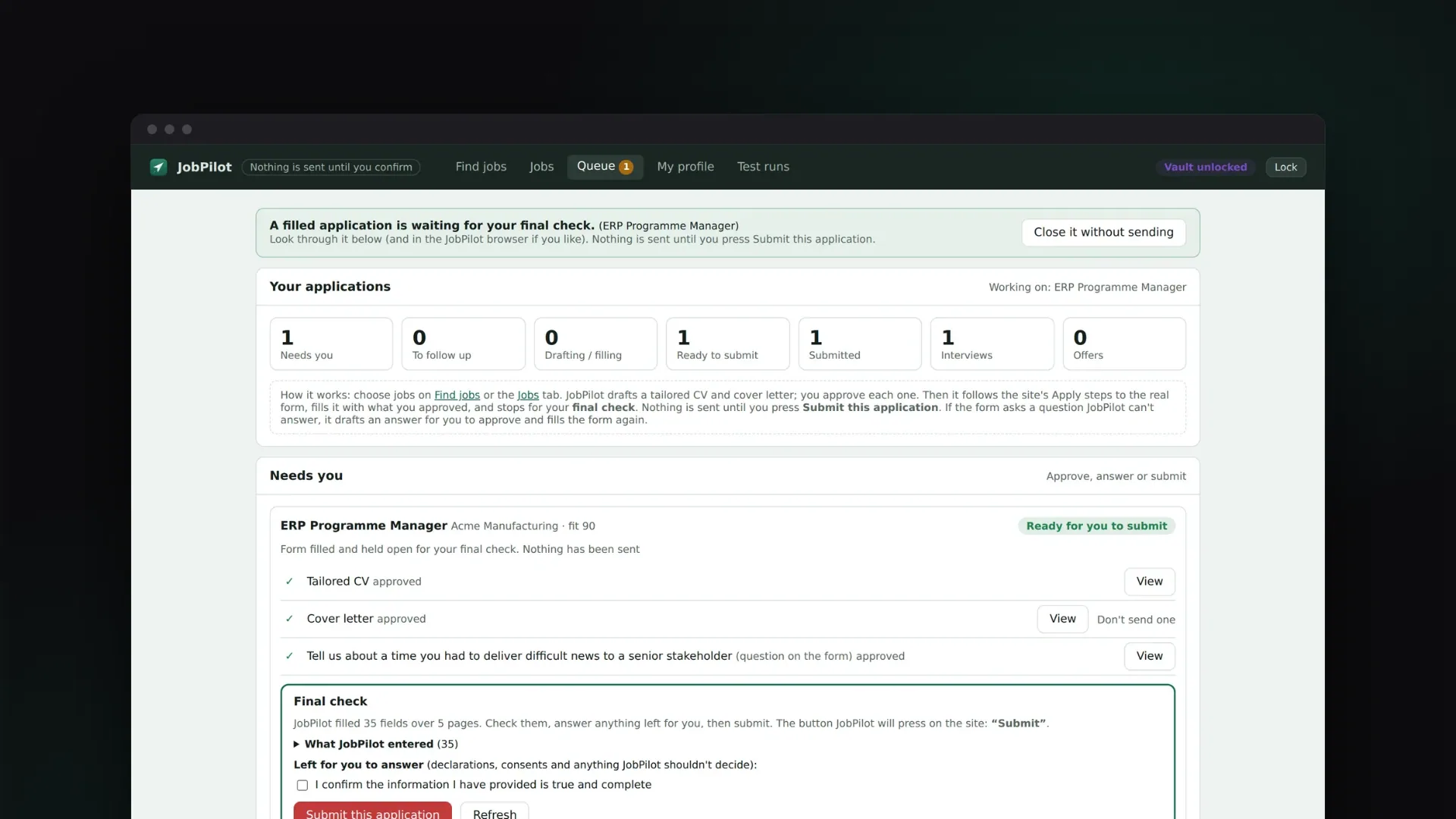The image size is (1456, 819).
Task: View the Cover letter
Action: tap(1062, 619)
